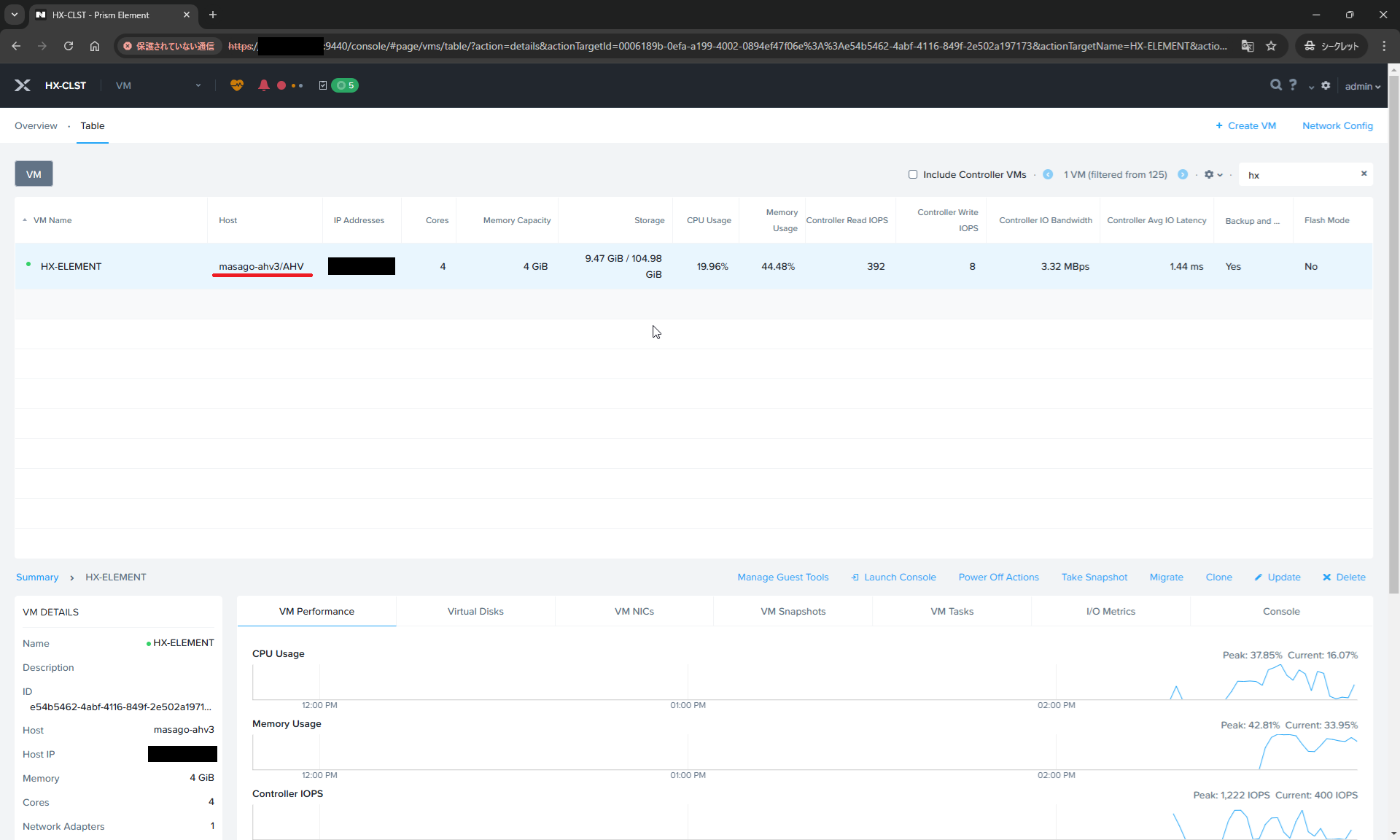The height and width of the screenshot is (840, 1400).
Task: Sort by CPU Usage column header
Action: [x=709, y=220]
